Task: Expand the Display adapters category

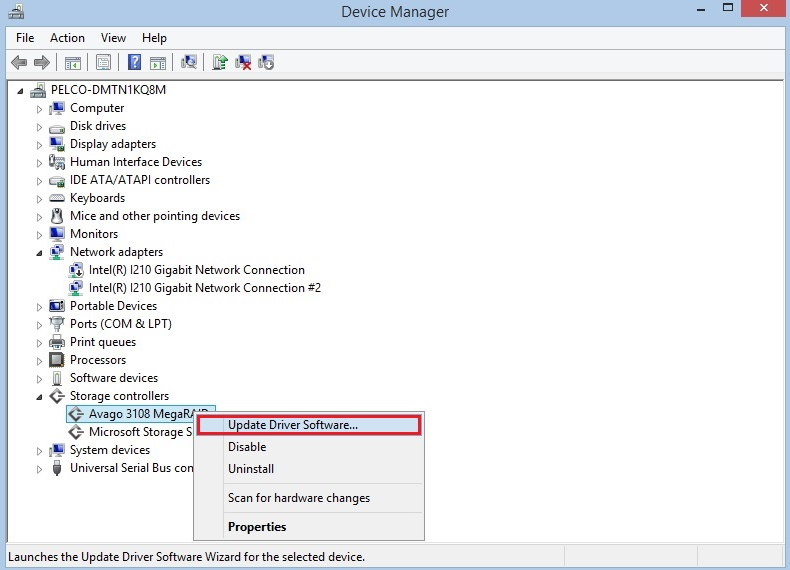Action: pos(39,145)
